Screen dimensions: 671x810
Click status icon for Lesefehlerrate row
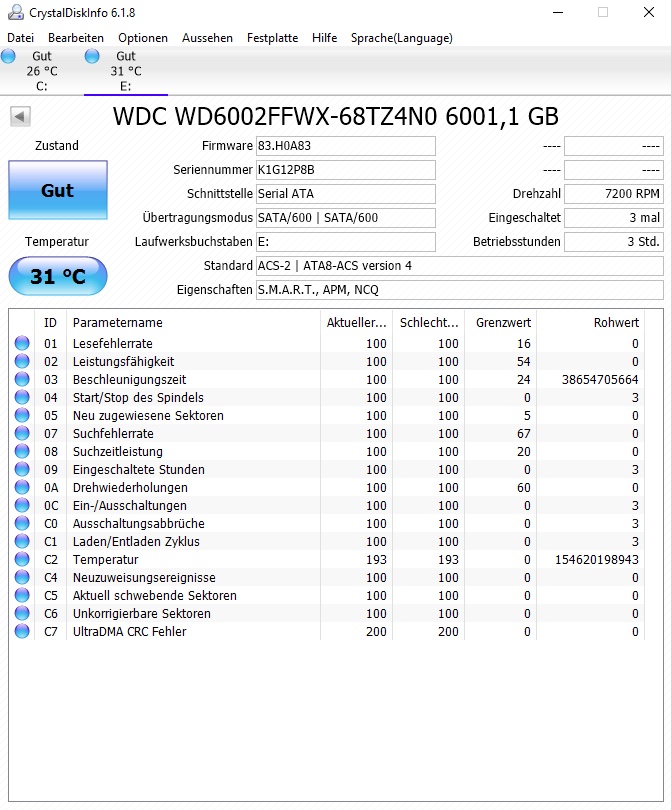(22, 343)
